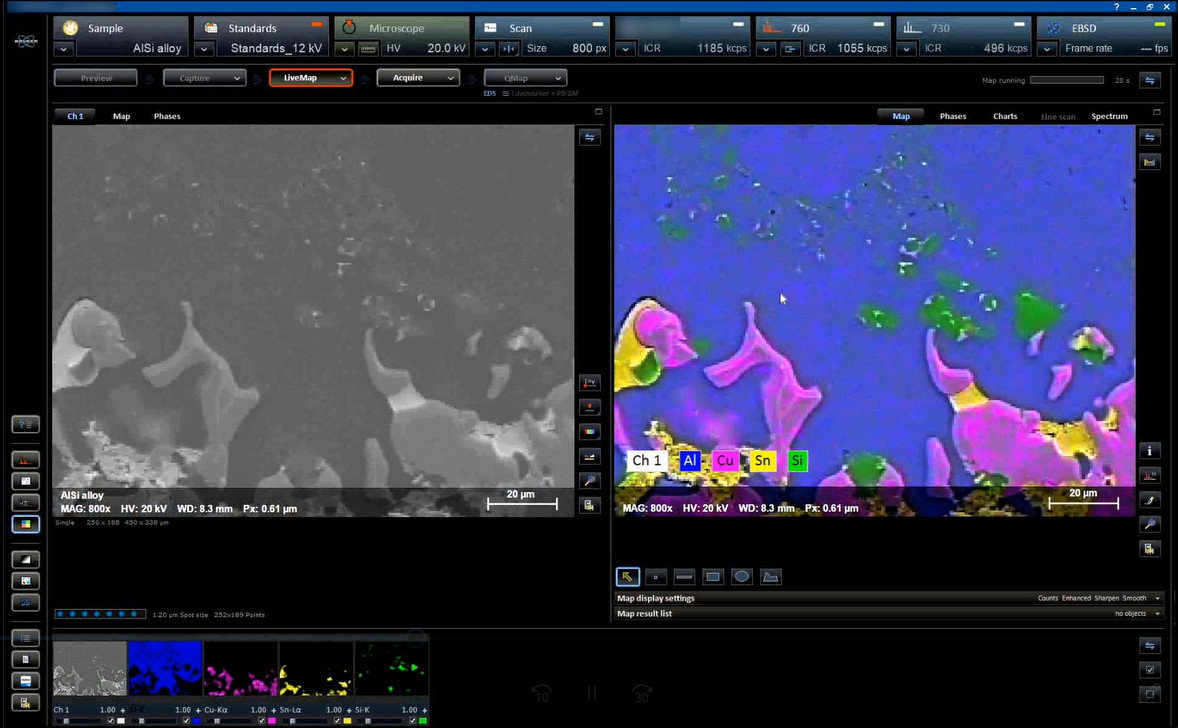Select the pointer selection tool below the map
This screenshot has height=728, width=1178.
click(627, 576)
